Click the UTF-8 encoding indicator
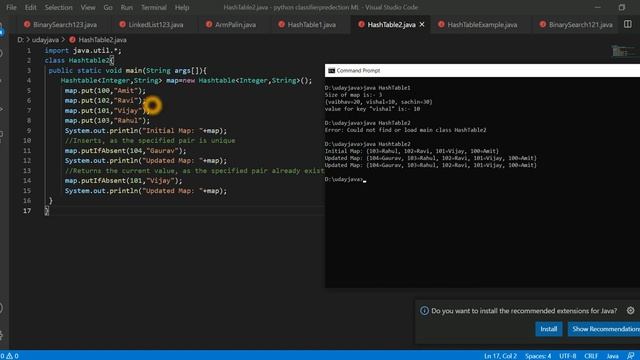The height and width of the screenshot is (360, 640). coord(568,356)
